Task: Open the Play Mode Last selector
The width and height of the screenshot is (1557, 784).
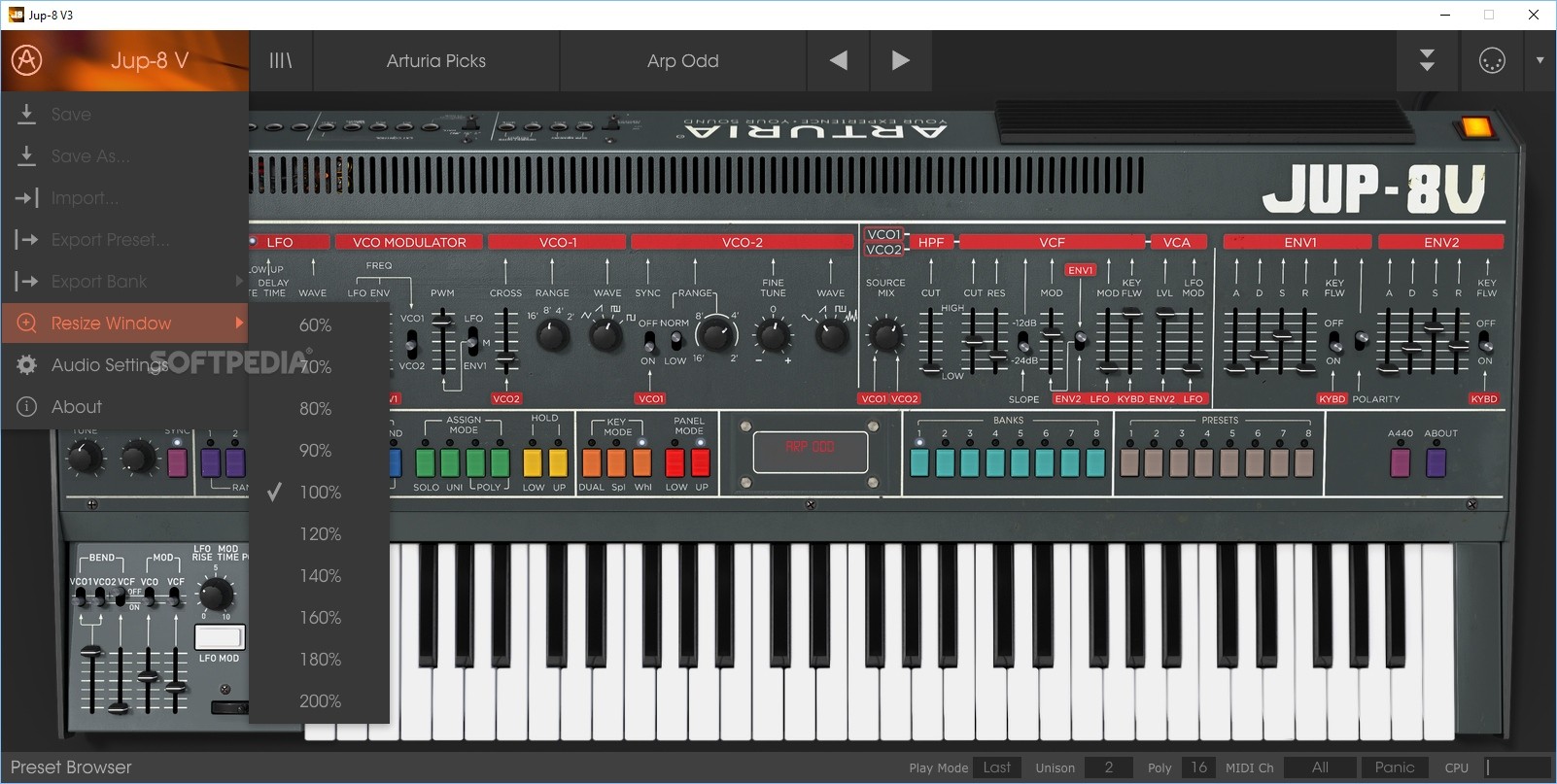Action: click(x=997, y=767)
